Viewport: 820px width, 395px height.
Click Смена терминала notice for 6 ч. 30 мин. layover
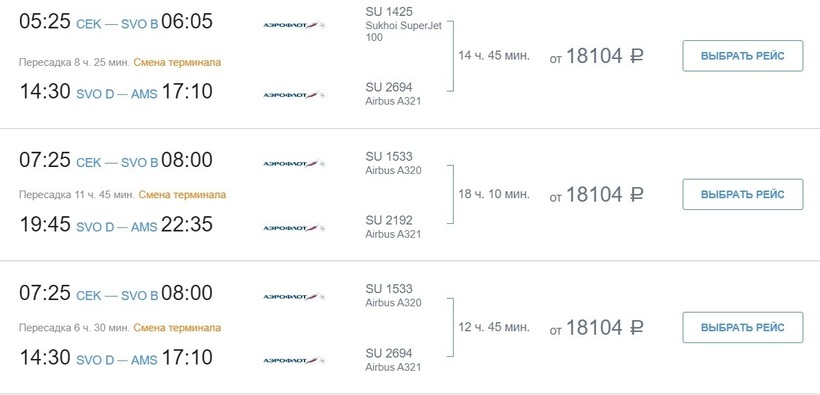tap(177, 328)
